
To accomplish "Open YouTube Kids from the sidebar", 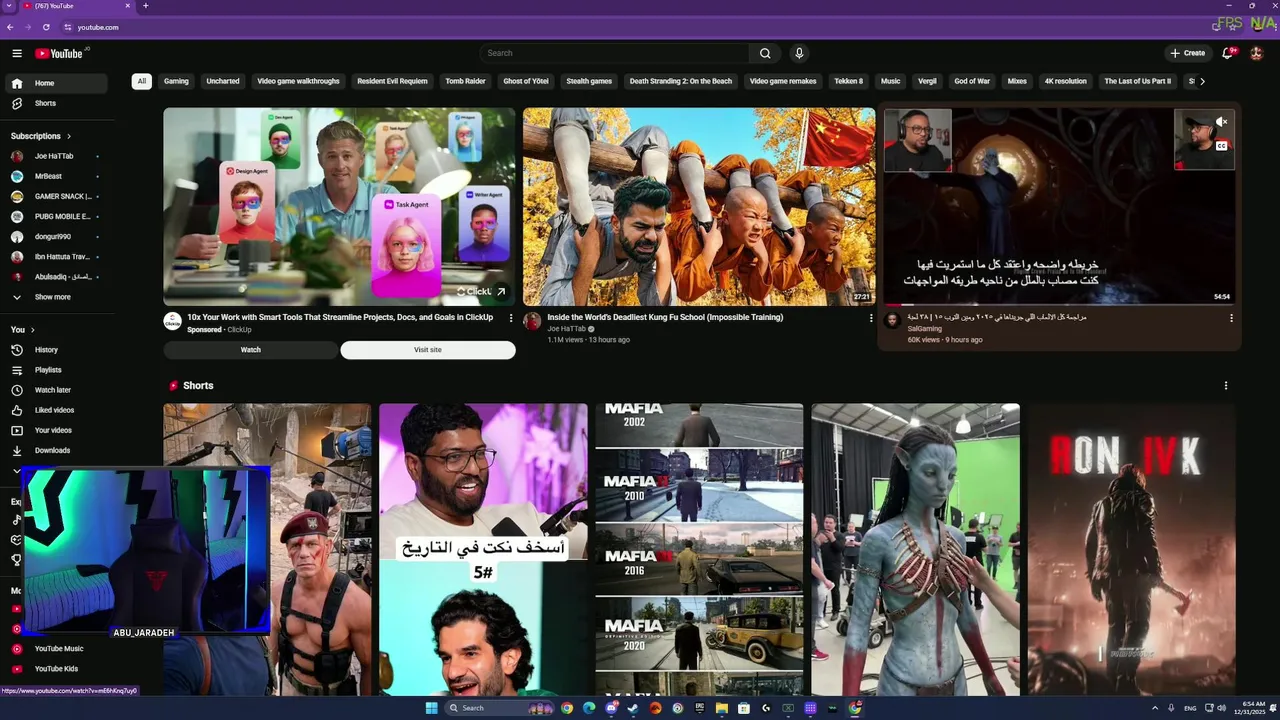I will coord(57,669).
